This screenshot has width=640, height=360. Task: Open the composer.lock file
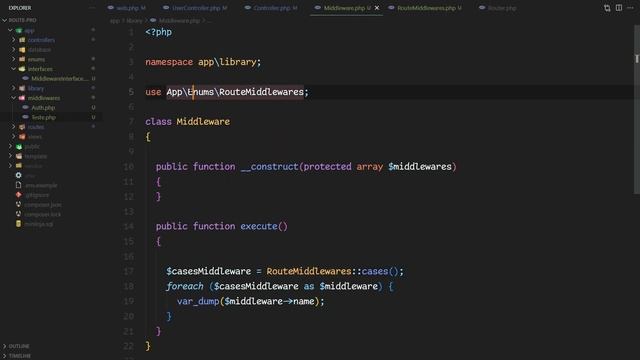click(x=42, y=214)
